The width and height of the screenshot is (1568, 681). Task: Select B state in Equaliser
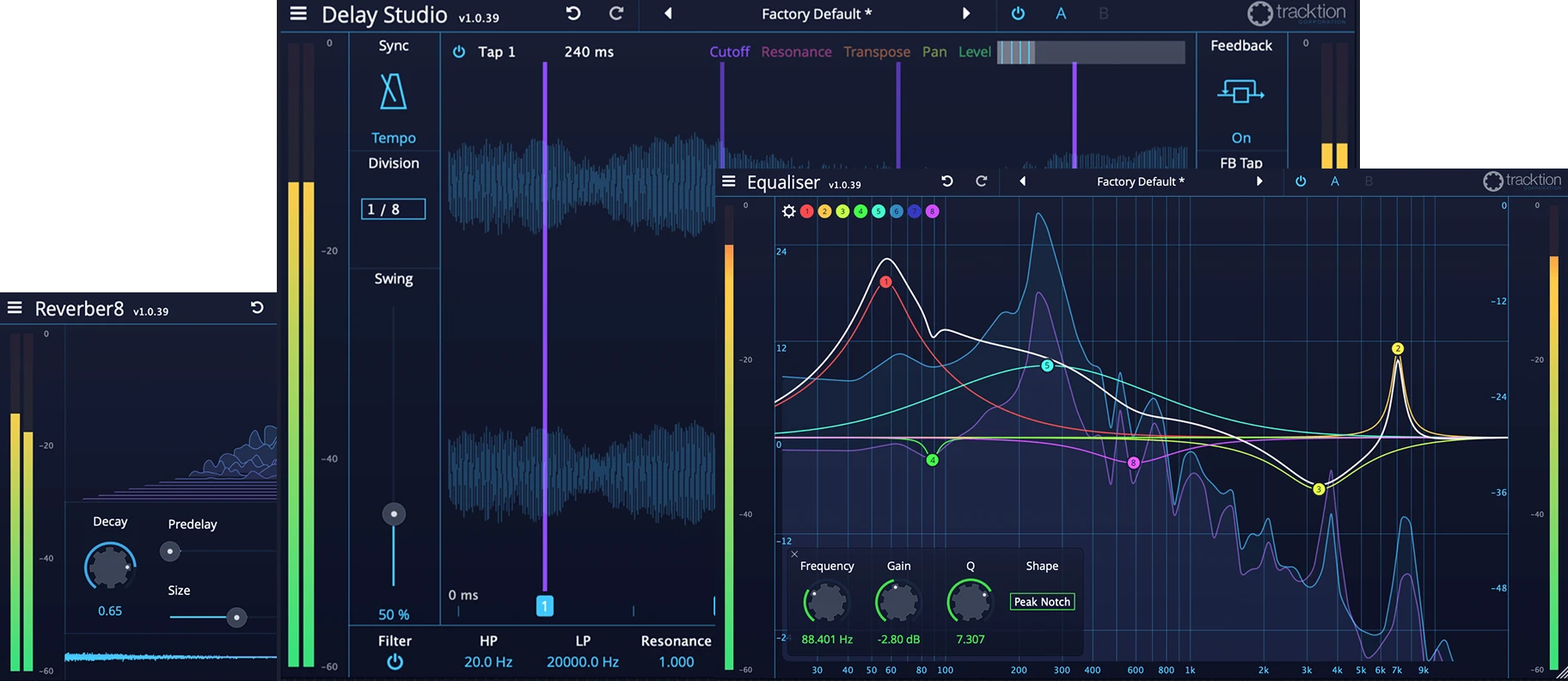tap(1369, 181)
